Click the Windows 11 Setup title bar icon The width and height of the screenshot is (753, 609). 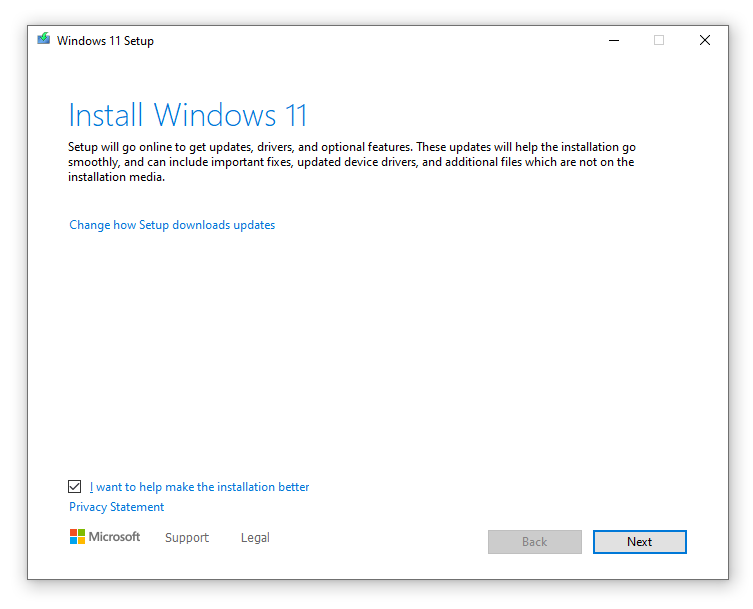coord(44,38)
